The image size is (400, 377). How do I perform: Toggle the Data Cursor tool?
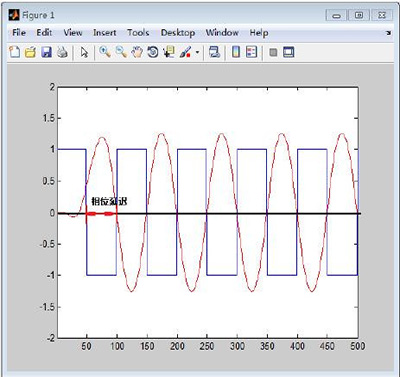(169, 52)
